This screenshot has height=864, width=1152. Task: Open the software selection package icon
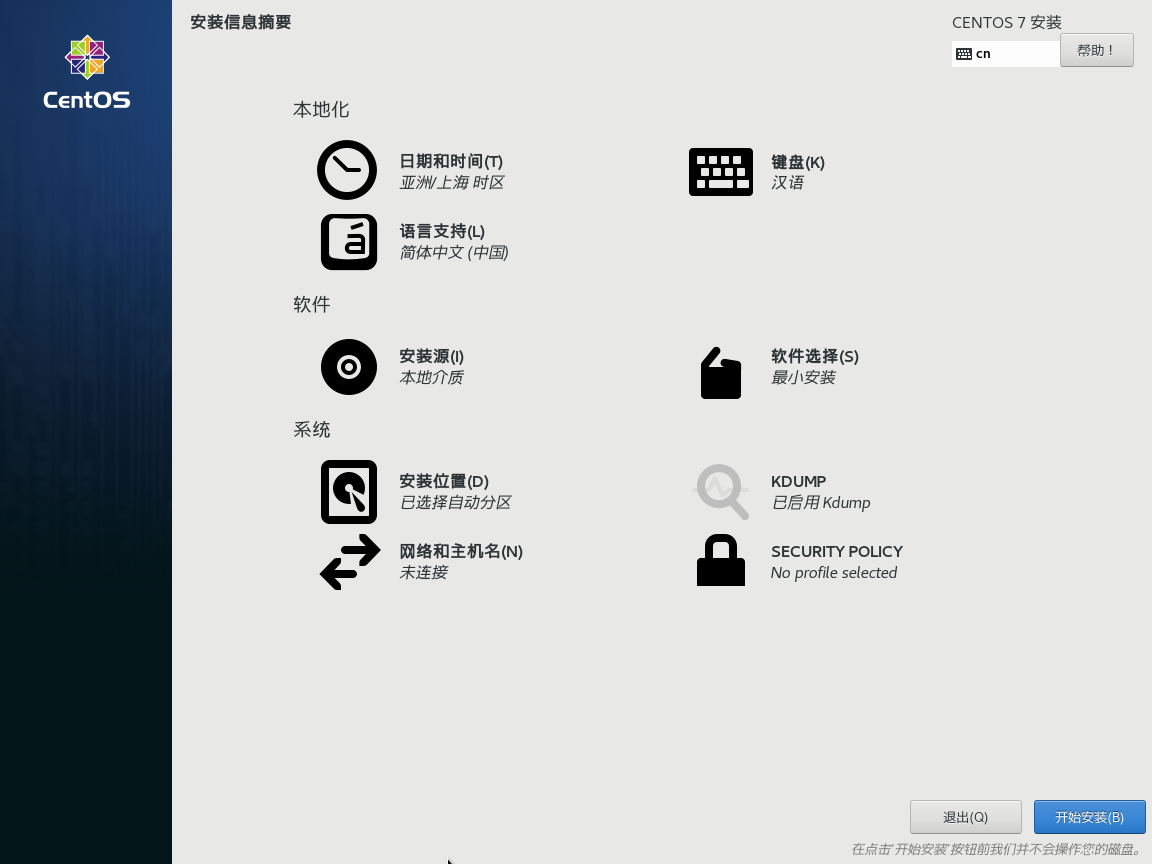[721, 373]
